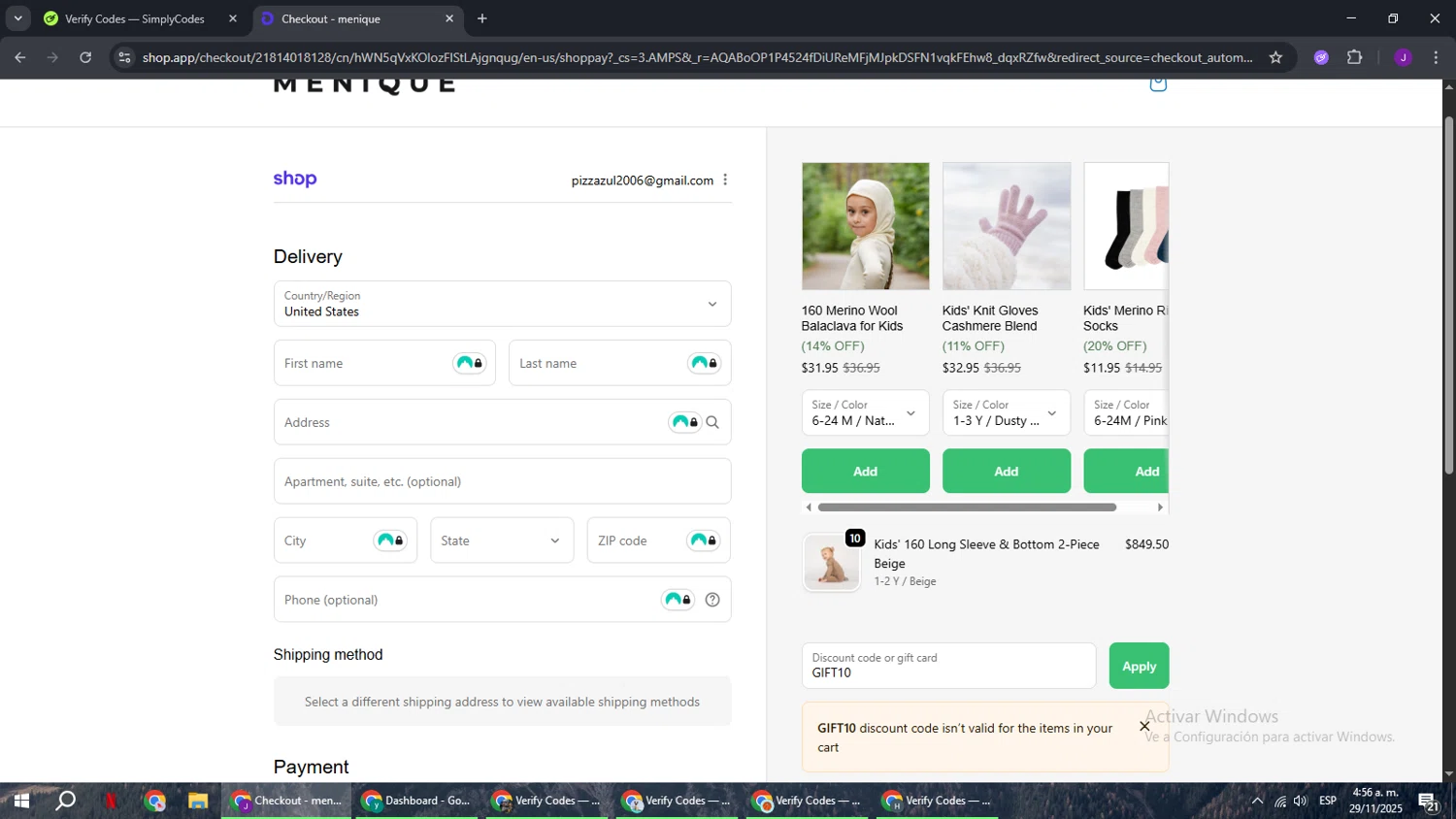Focus the Address input field

click(x=502, y=422)
